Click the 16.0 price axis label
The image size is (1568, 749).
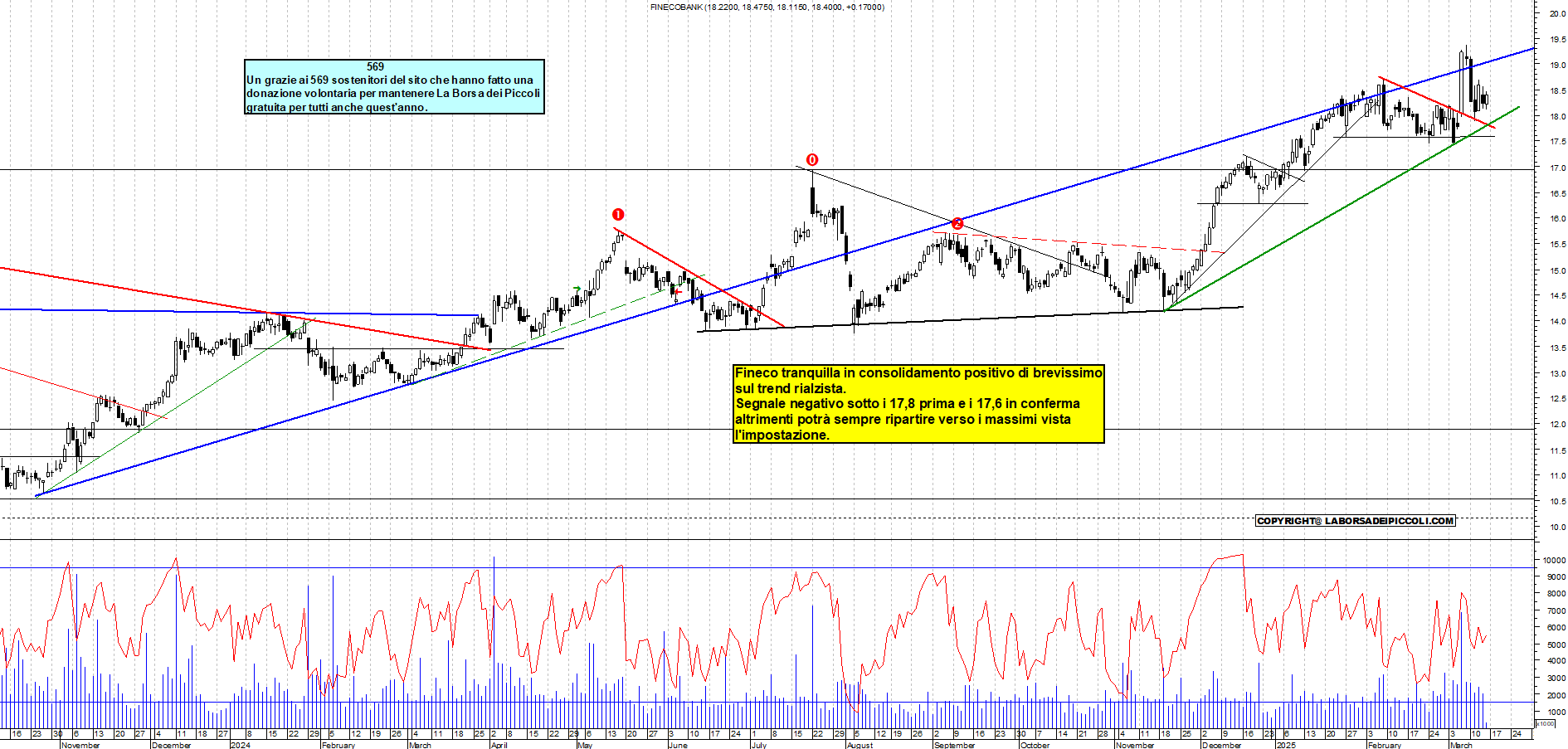pyautogui.click(x=1557, y=219)
